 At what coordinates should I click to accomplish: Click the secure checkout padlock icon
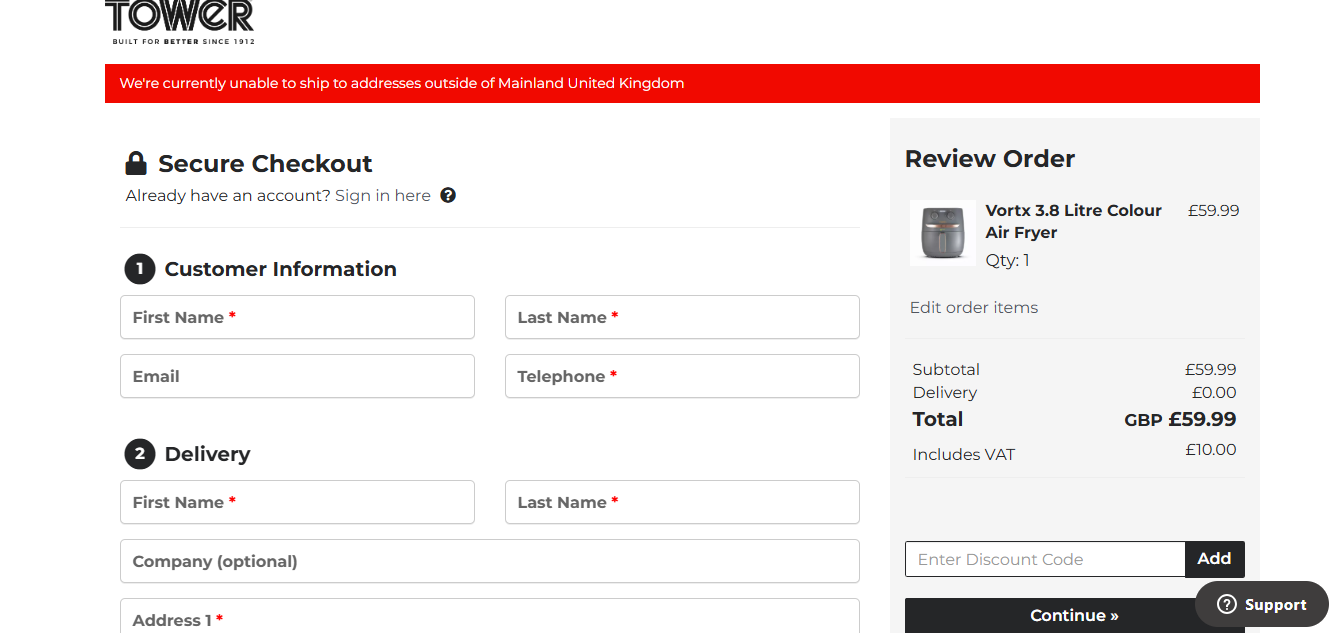coord(136,163)
